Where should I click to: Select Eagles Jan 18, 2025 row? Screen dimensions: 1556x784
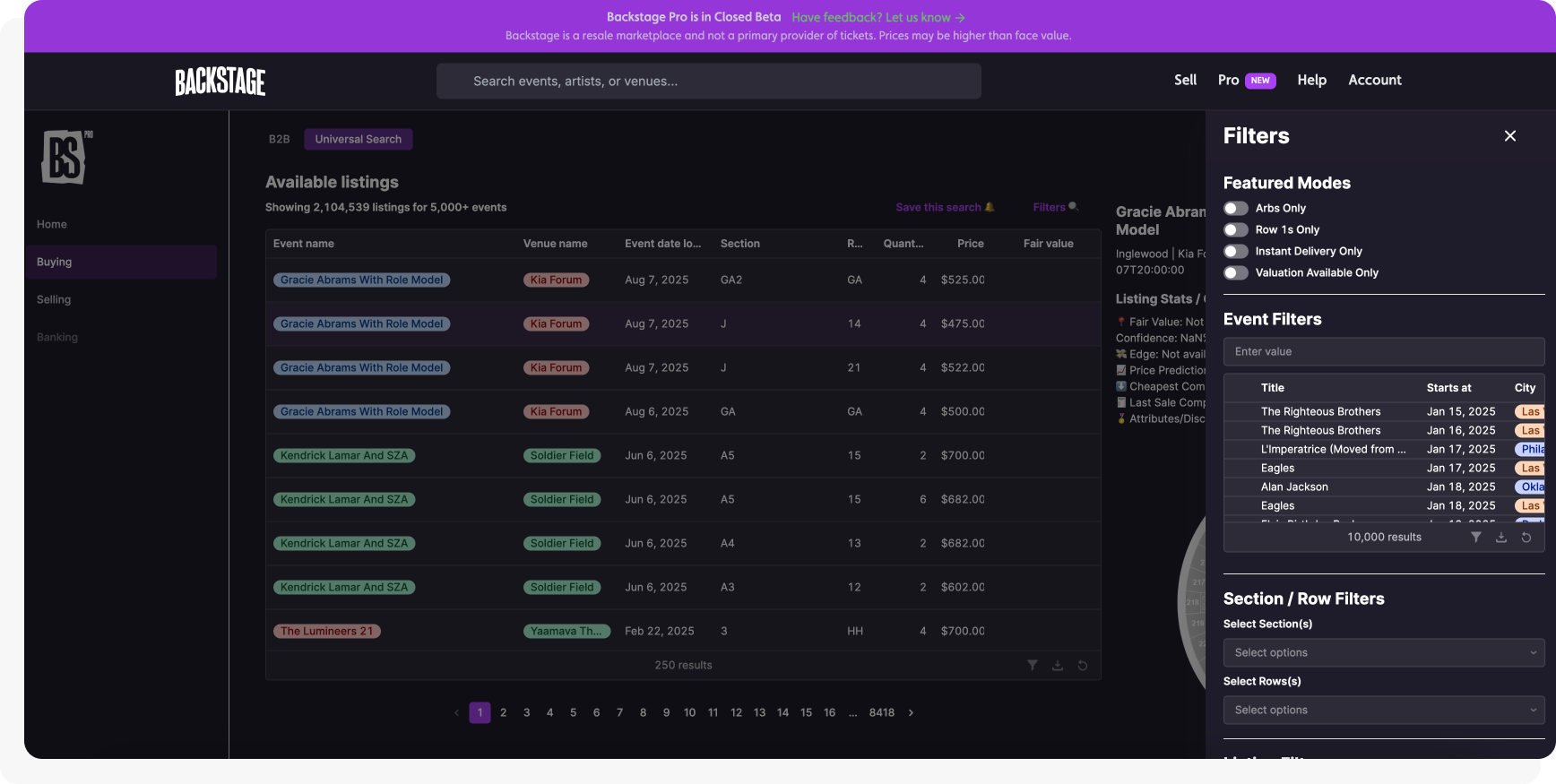pos(1384,505)
